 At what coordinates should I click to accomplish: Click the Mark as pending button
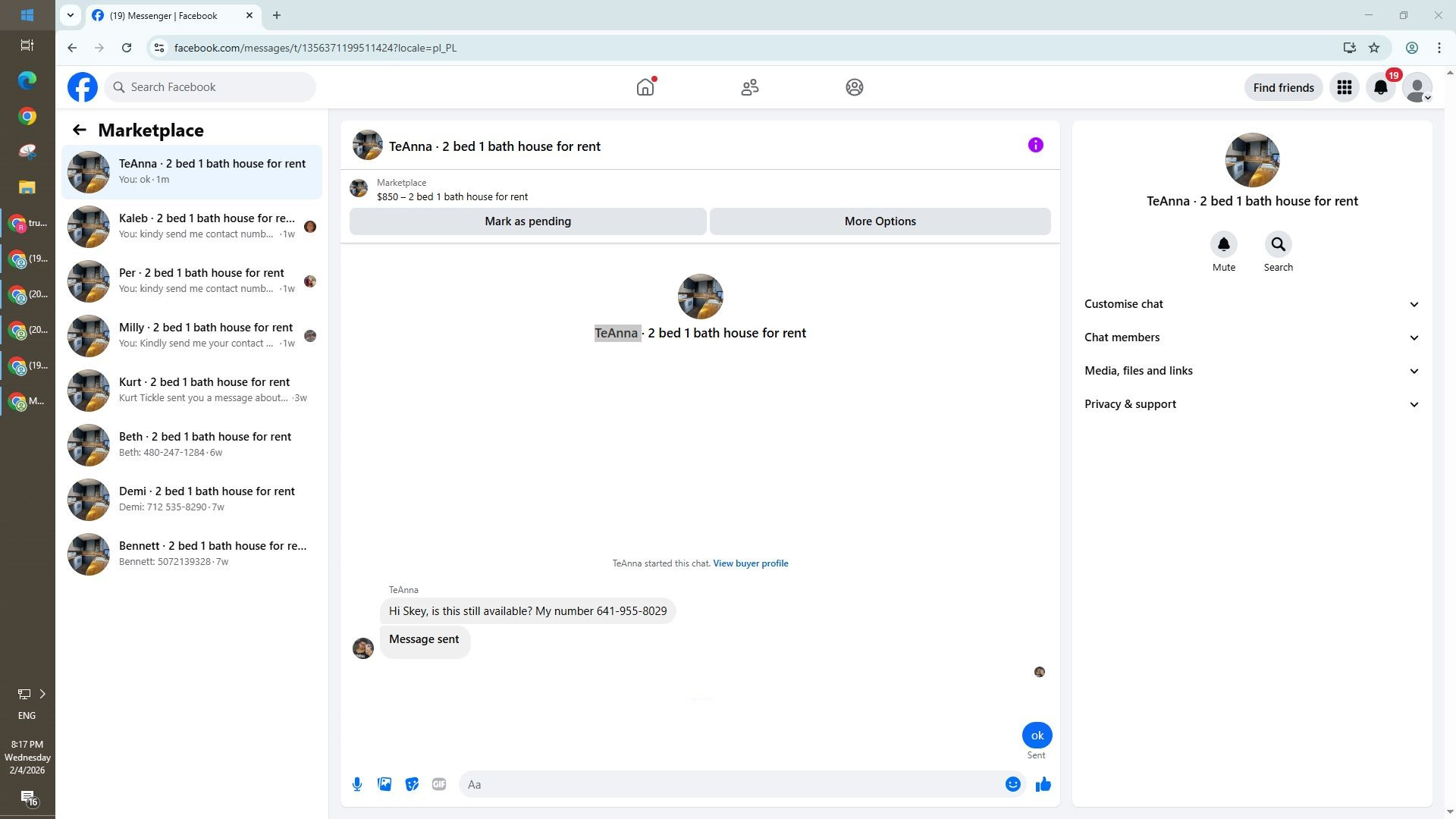(528, 221)
